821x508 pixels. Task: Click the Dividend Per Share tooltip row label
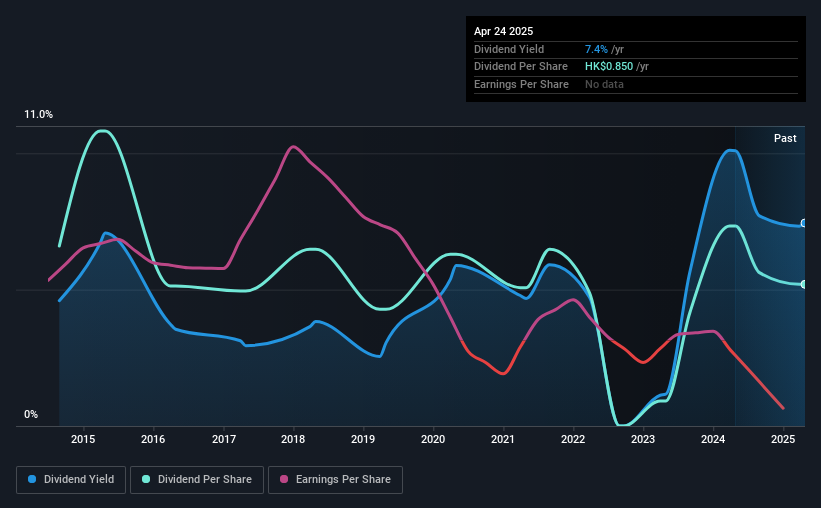click(520, 67)
